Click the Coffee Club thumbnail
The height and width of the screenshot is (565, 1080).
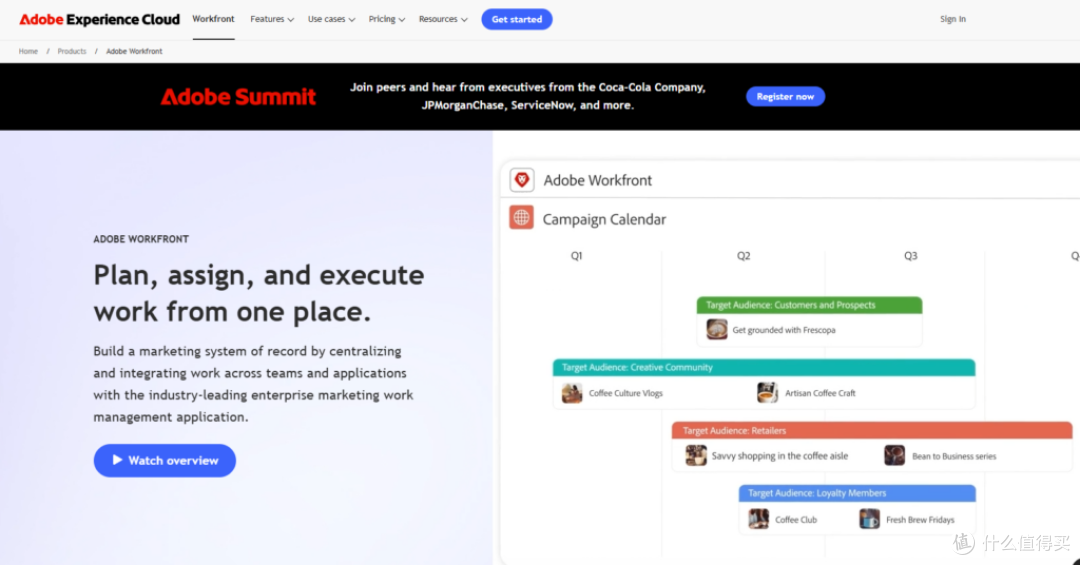pos(758,519)
